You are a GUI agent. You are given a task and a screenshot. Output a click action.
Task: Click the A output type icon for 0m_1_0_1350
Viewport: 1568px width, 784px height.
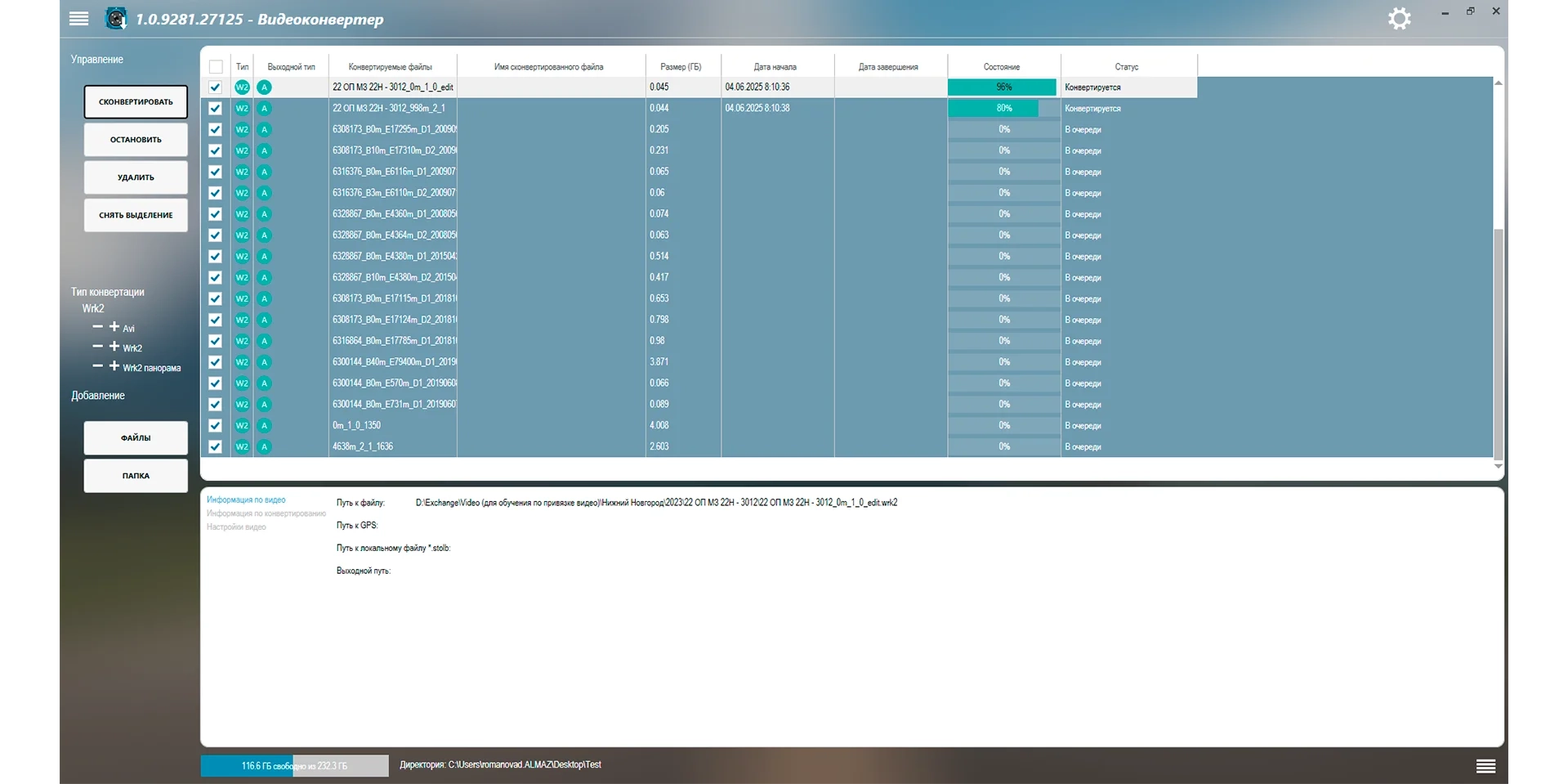coord(264,426)
